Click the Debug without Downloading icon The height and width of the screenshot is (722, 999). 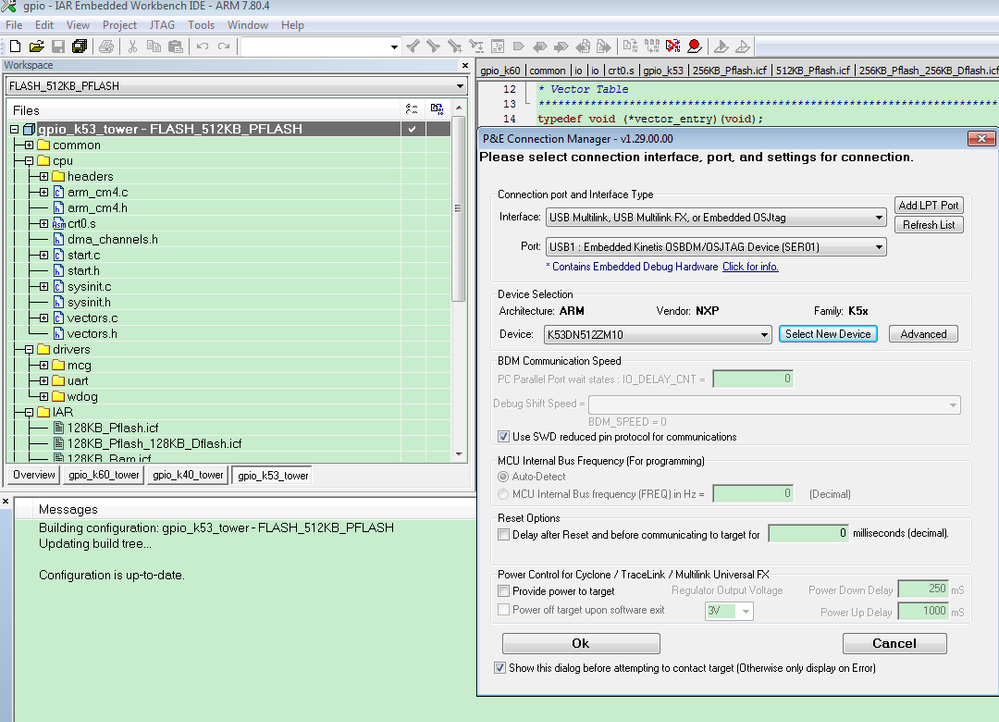point(743,47)
